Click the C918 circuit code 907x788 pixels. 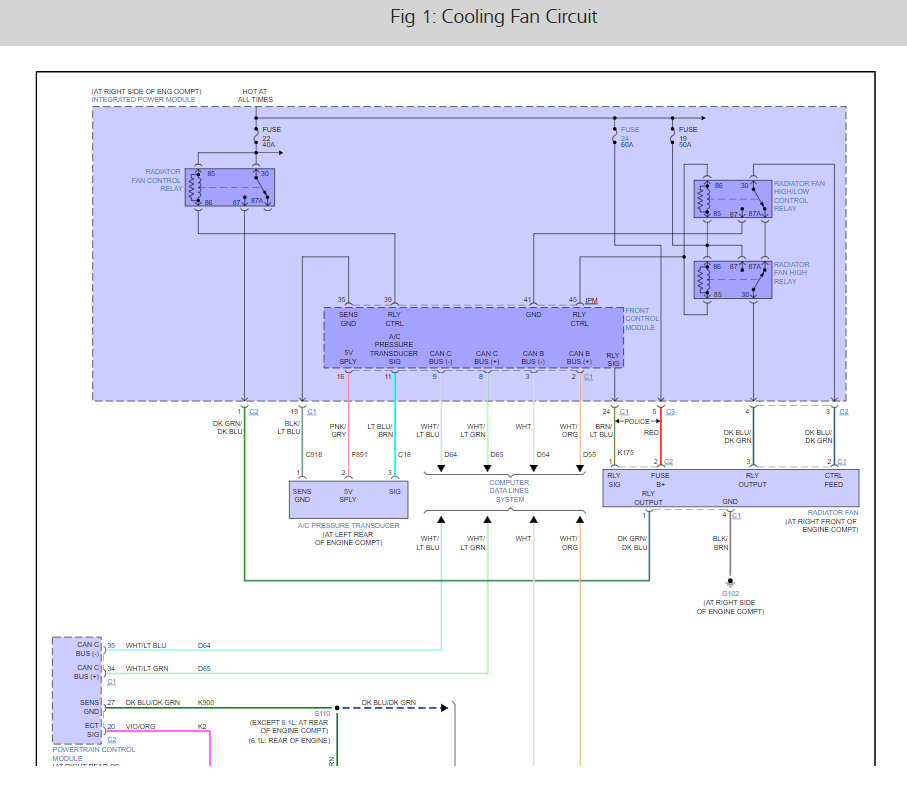314,455
